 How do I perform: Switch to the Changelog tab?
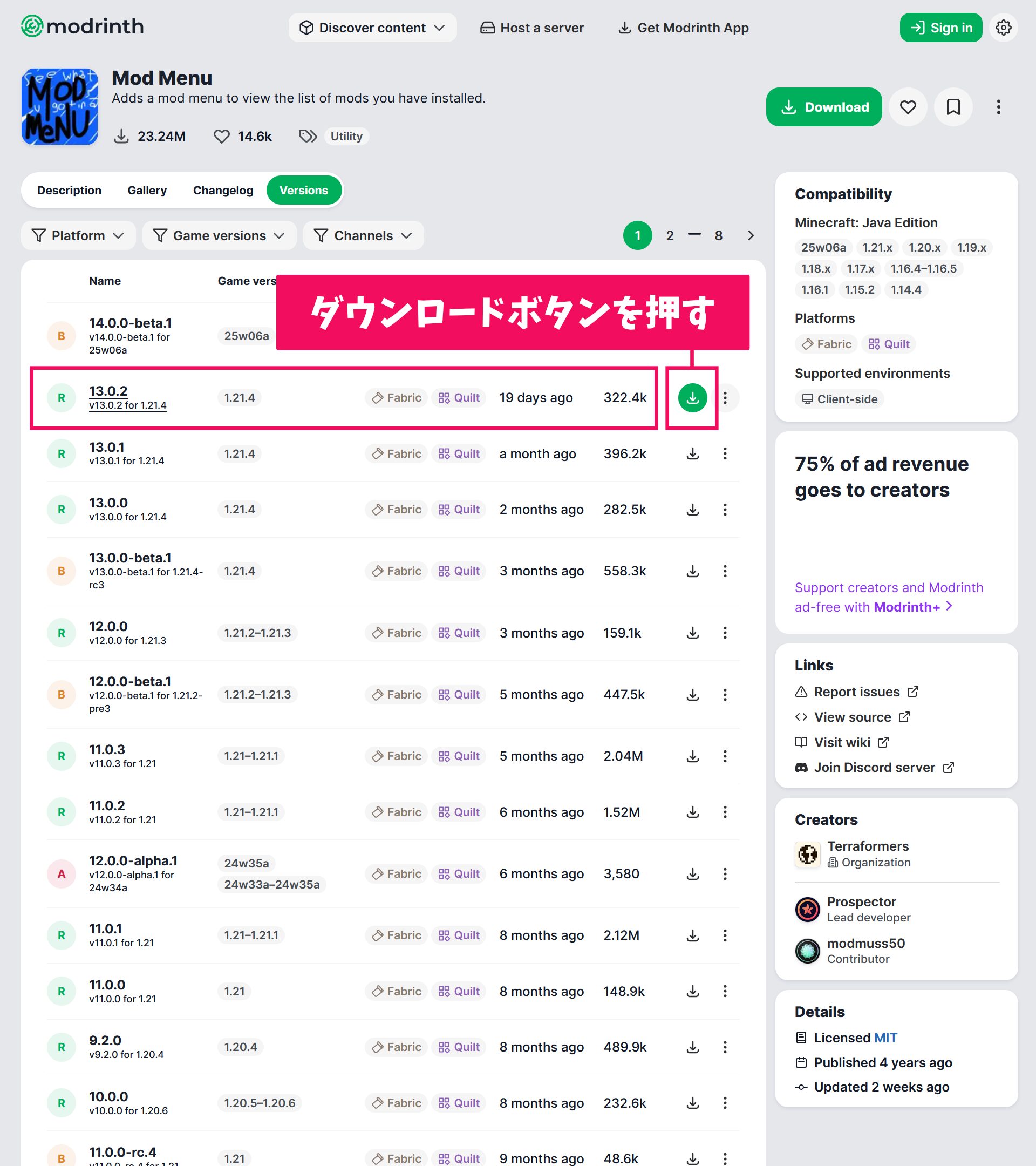click(223, 190)
